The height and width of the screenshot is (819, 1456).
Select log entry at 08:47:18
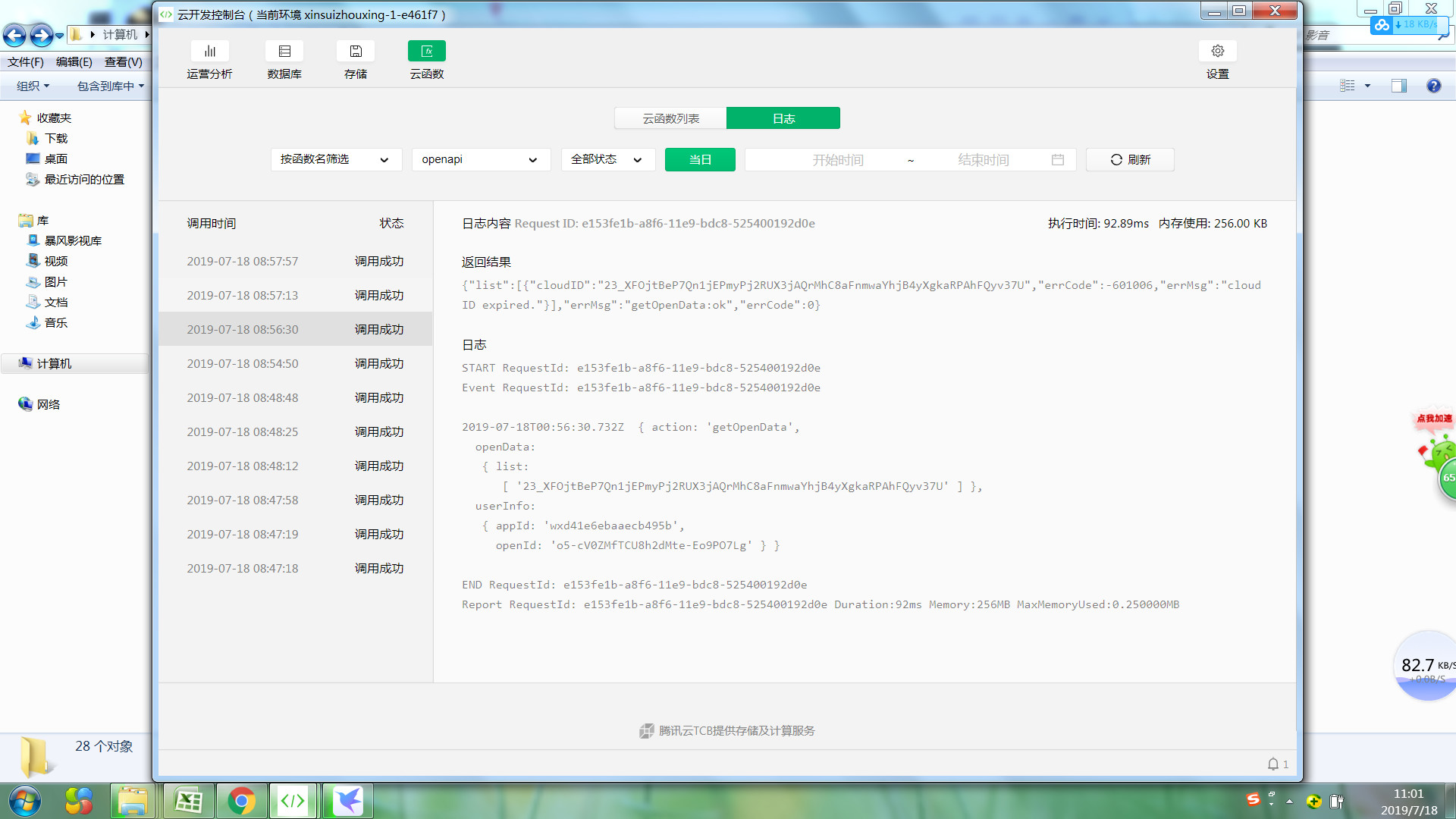[x=295, y=569]
